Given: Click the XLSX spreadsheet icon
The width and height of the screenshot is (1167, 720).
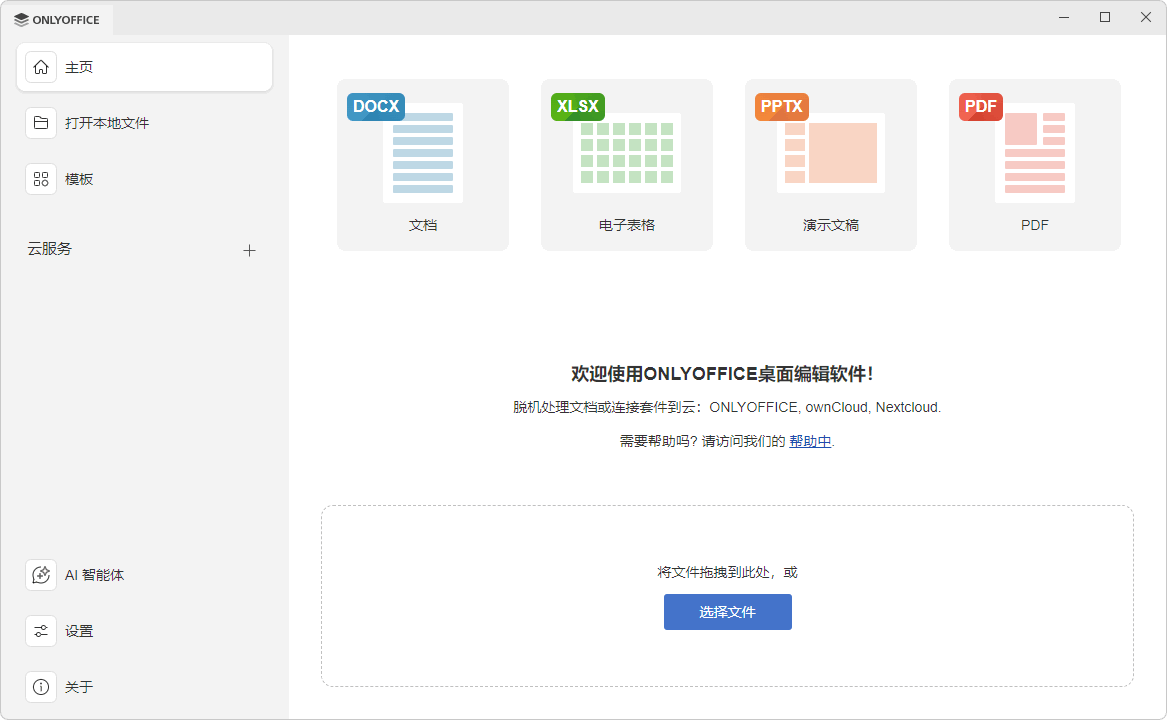Looking at the screenshot, I should [x=616, y=144].
